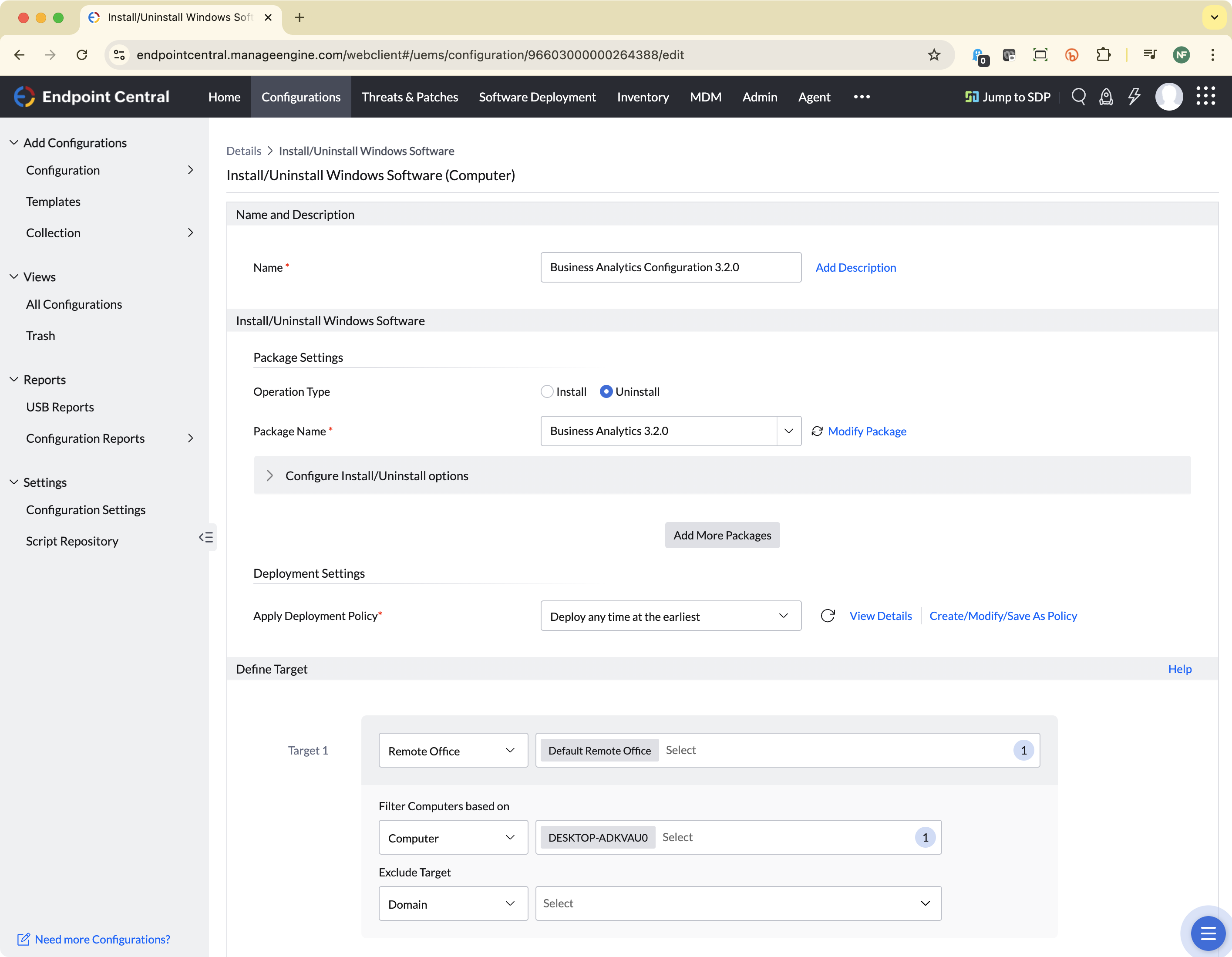The width and height of the screenshot is (1232, 957).
Task: Select the Uninstall radio button
Action: (x=606, y=391)
